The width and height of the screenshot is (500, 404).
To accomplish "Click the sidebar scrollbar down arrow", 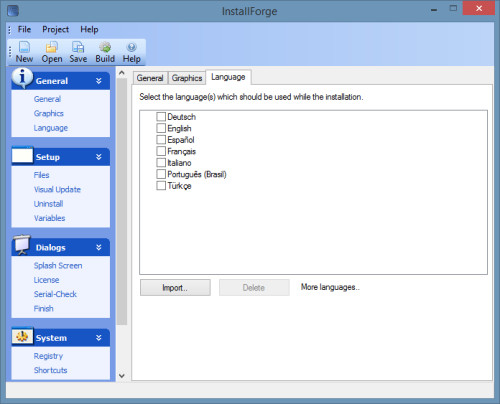I will 122,376.
